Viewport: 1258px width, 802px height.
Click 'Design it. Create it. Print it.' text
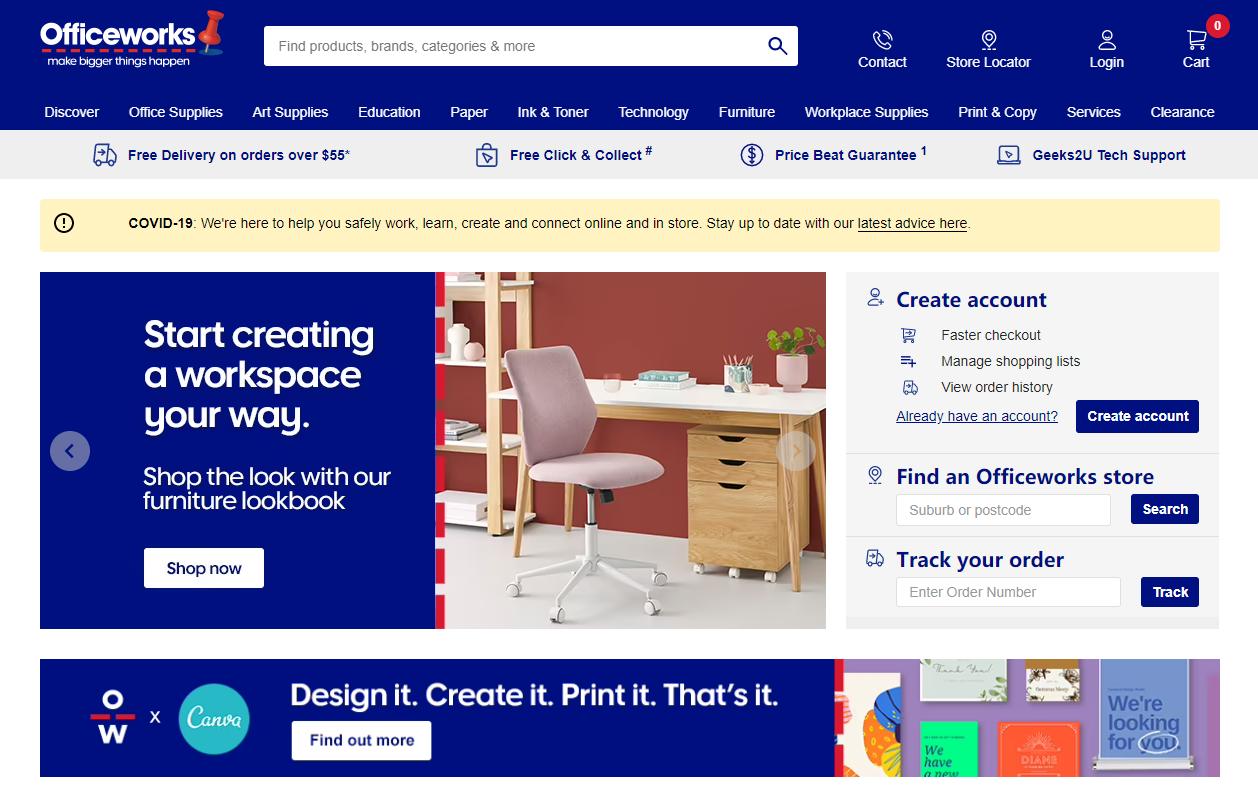click(534, 695)
